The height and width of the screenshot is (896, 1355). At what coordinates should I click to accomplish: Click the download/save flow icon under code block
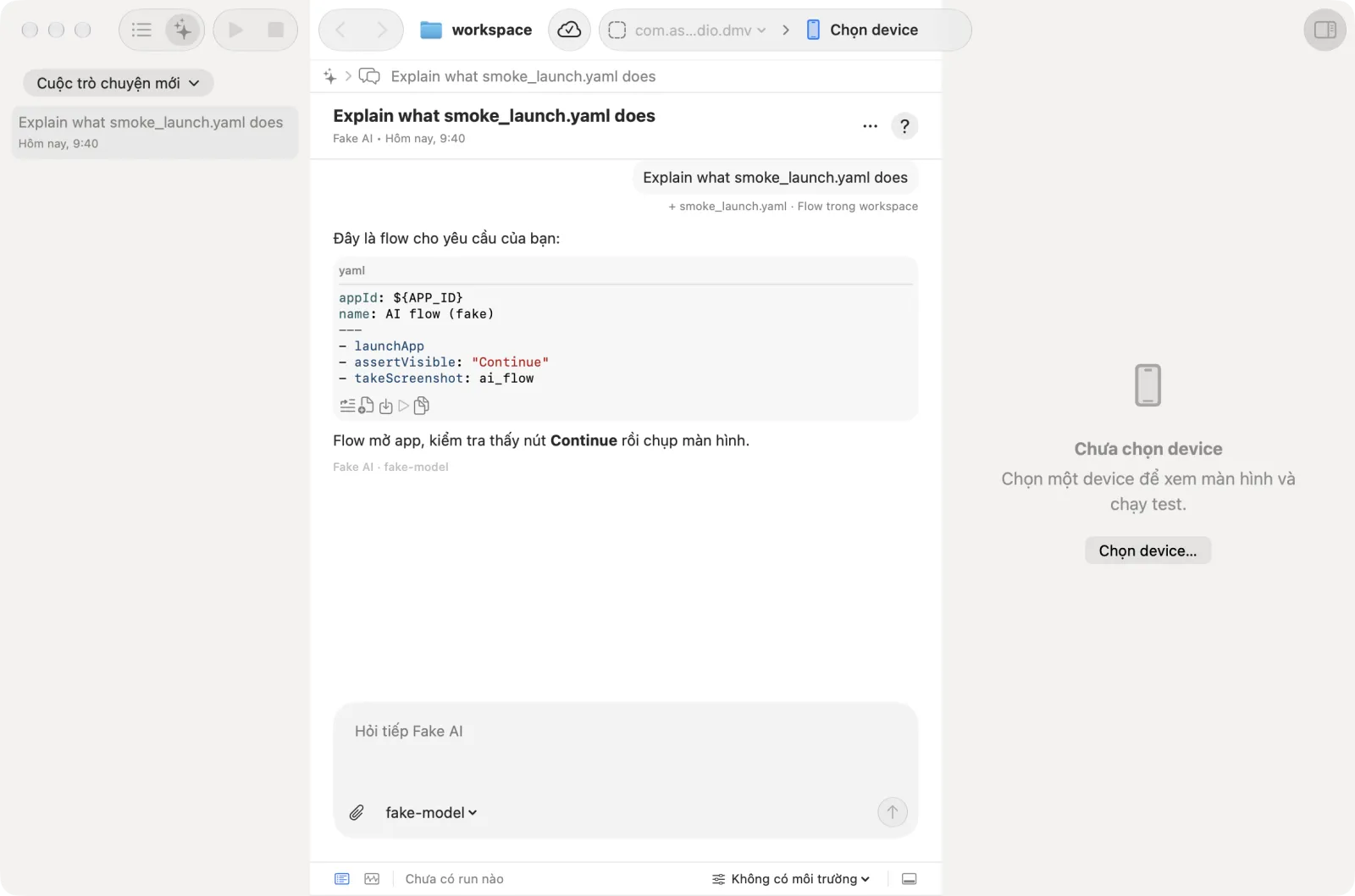(x=385, y=407)
